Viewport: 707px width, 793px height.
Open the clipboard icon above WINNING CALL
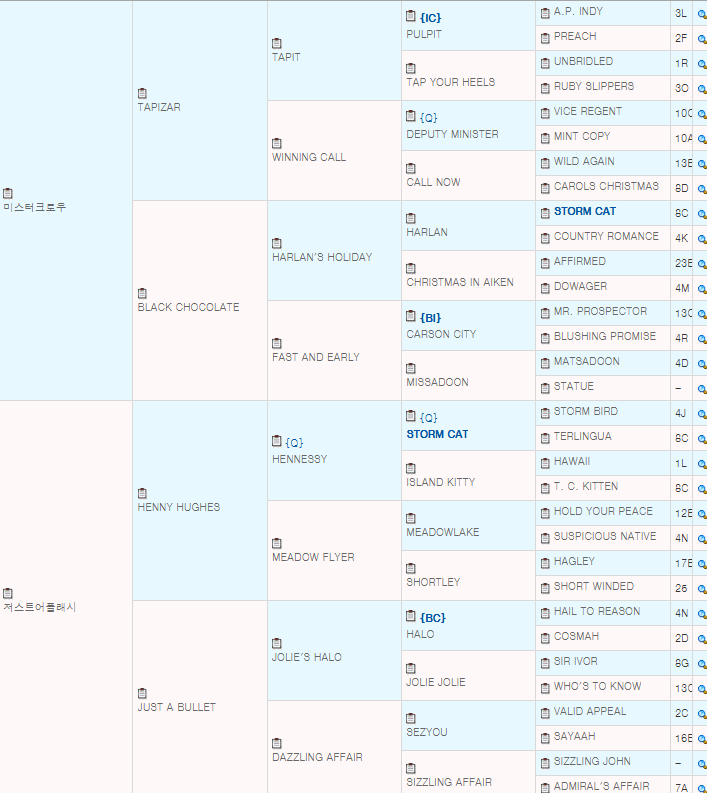[277, 143]
